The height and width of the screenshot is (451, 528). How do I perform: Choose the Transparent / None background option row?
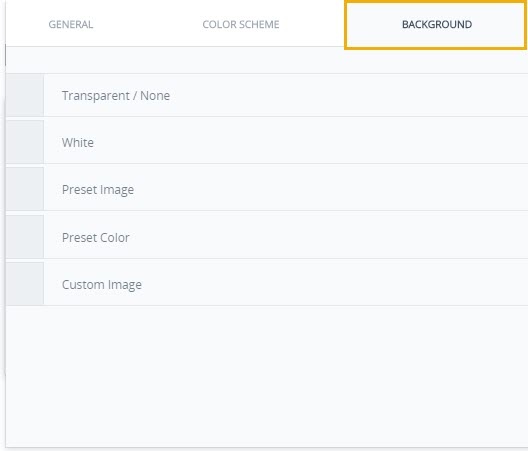[267, 95]
